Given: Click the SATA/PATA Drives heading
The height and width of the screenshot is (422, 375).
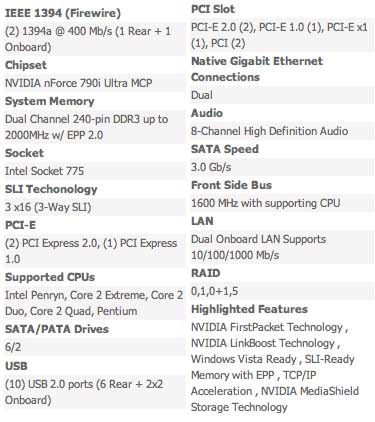Looking at the screenshot, I should [57, 329].
